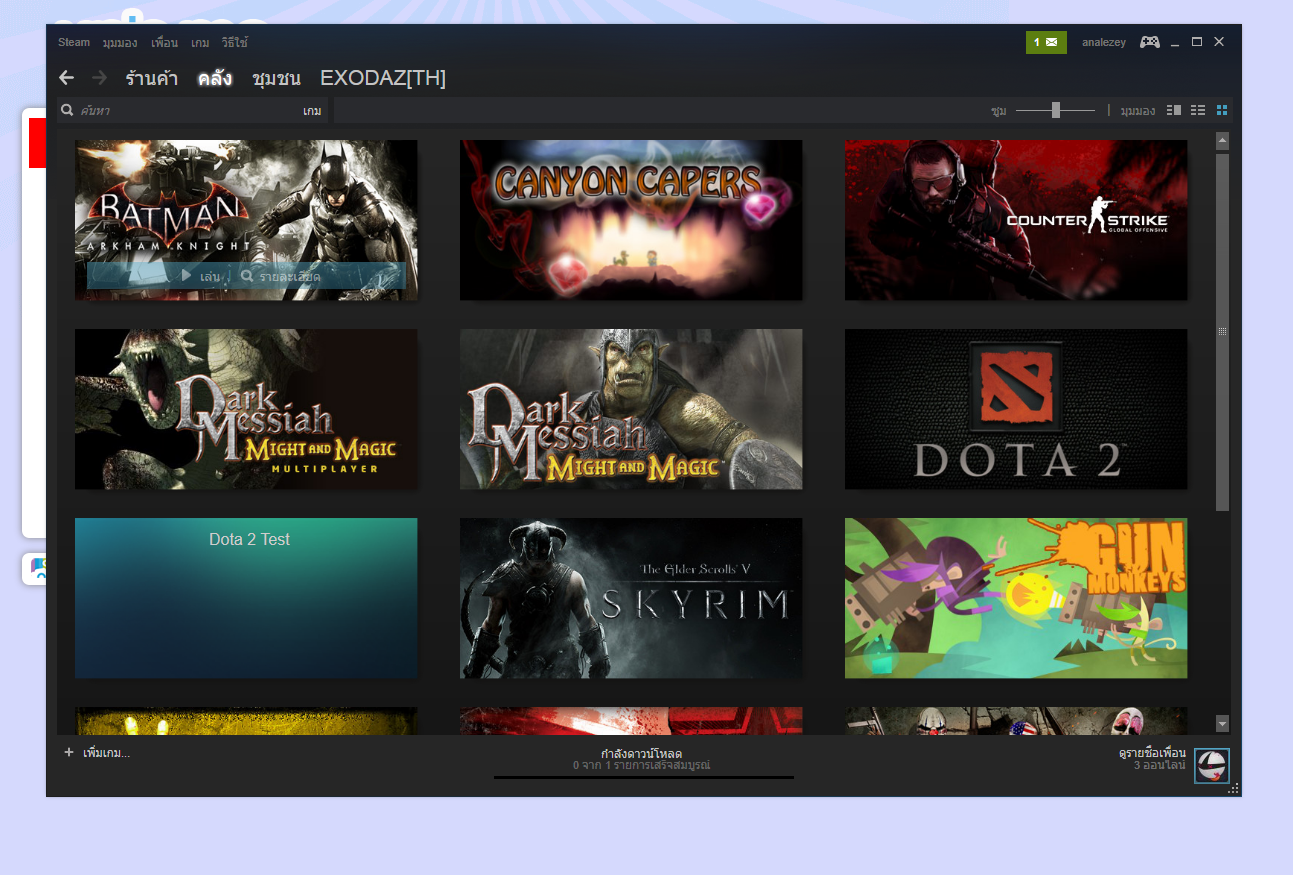Select Dark Messiah Might and Magic single-player tile
The width and height of the screenshot is (1293, 875).
(631, 409)
